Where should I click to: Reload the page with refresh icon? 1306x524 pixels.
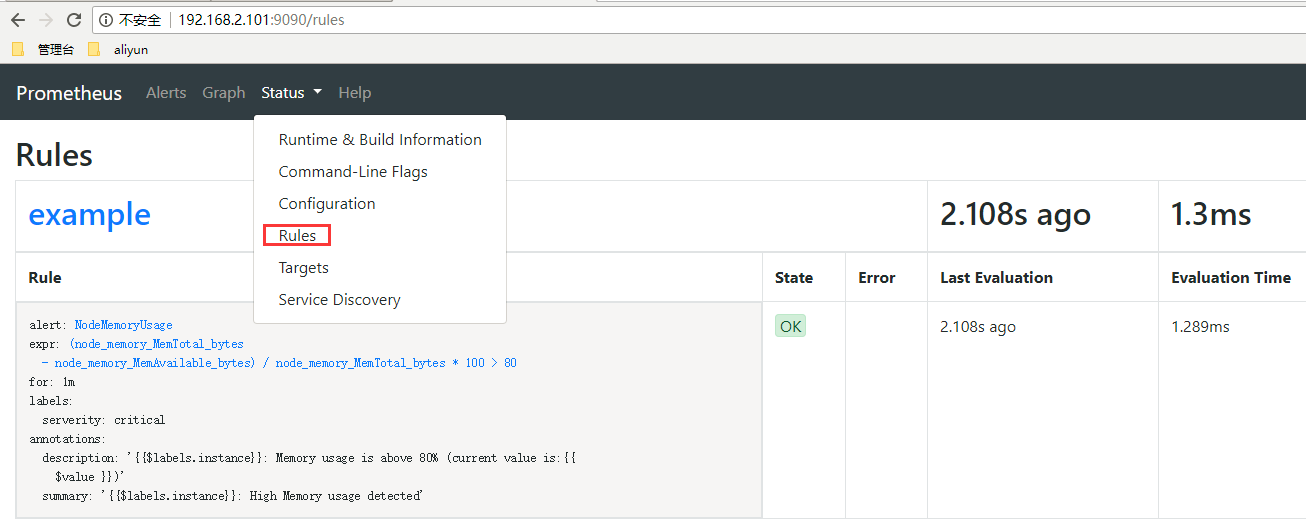(73, 20)
